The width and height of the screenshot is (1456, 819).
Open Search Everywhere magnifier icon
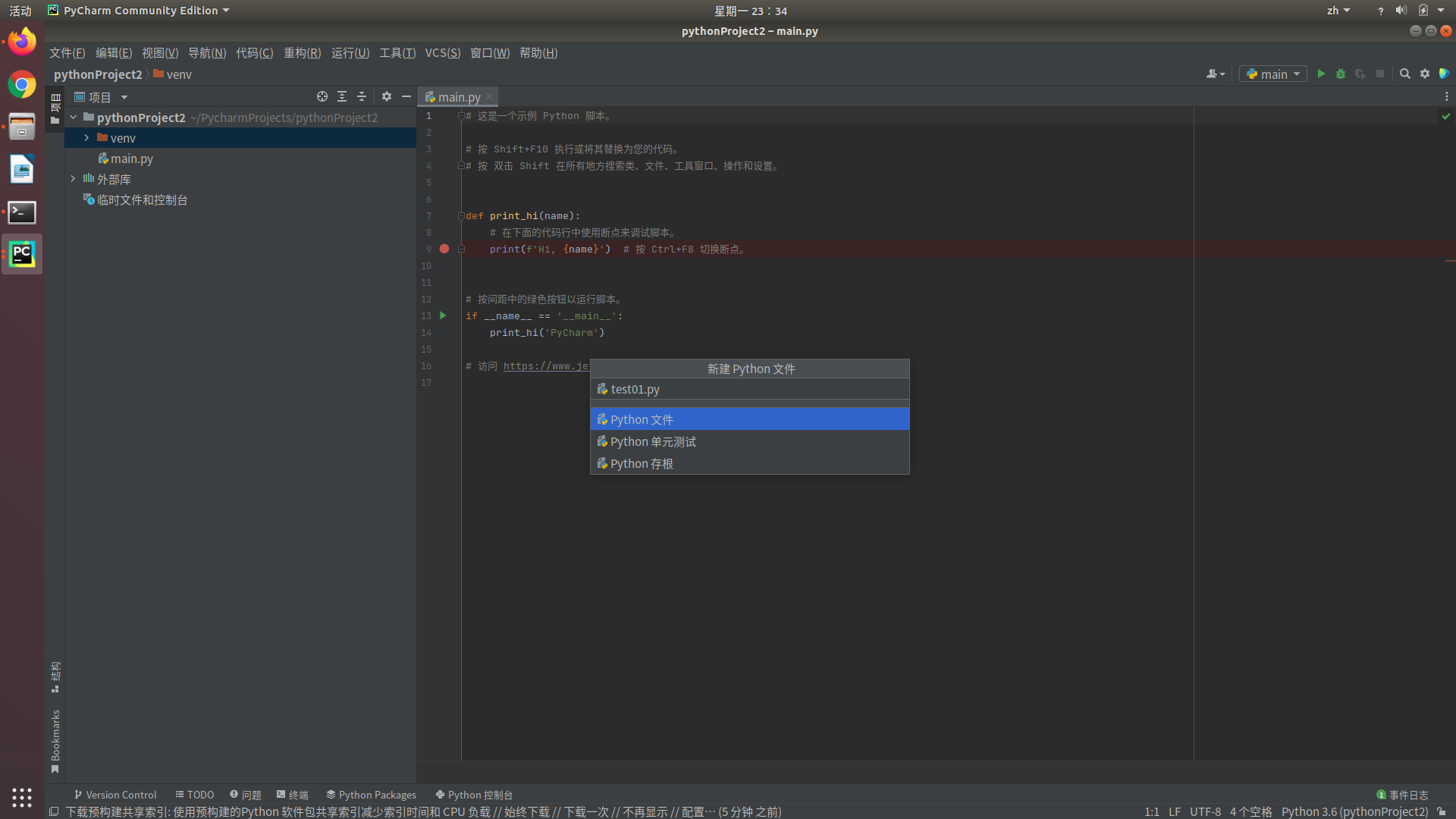1404,74
